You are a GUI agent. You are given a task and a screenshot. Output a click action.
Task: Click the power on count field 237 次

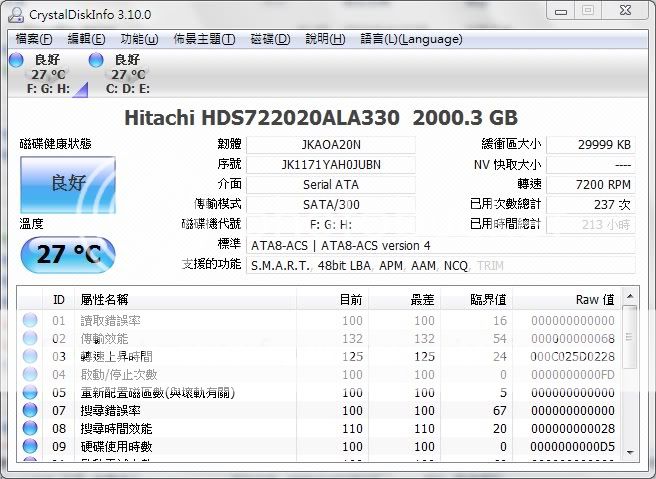click(x=591, y=205)
